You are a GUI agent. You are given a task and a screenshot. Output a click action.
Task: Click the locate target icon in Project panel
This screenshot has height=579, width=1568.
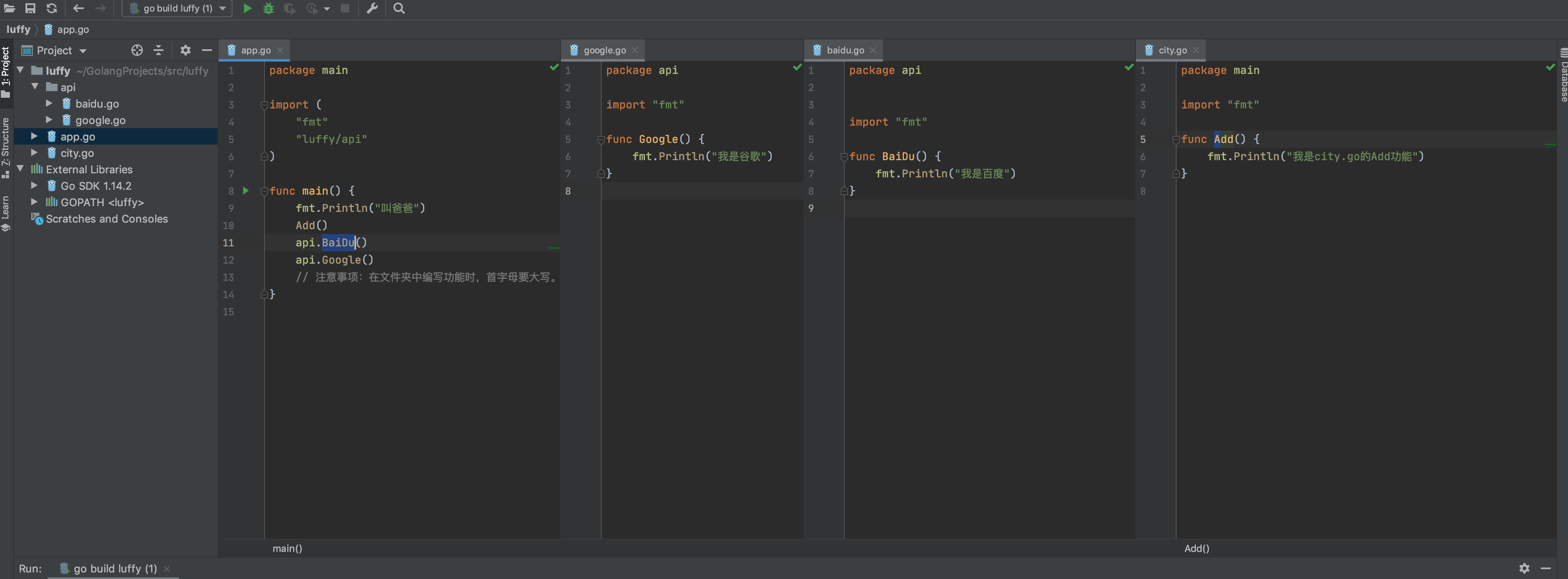click(x=137, y=51)
